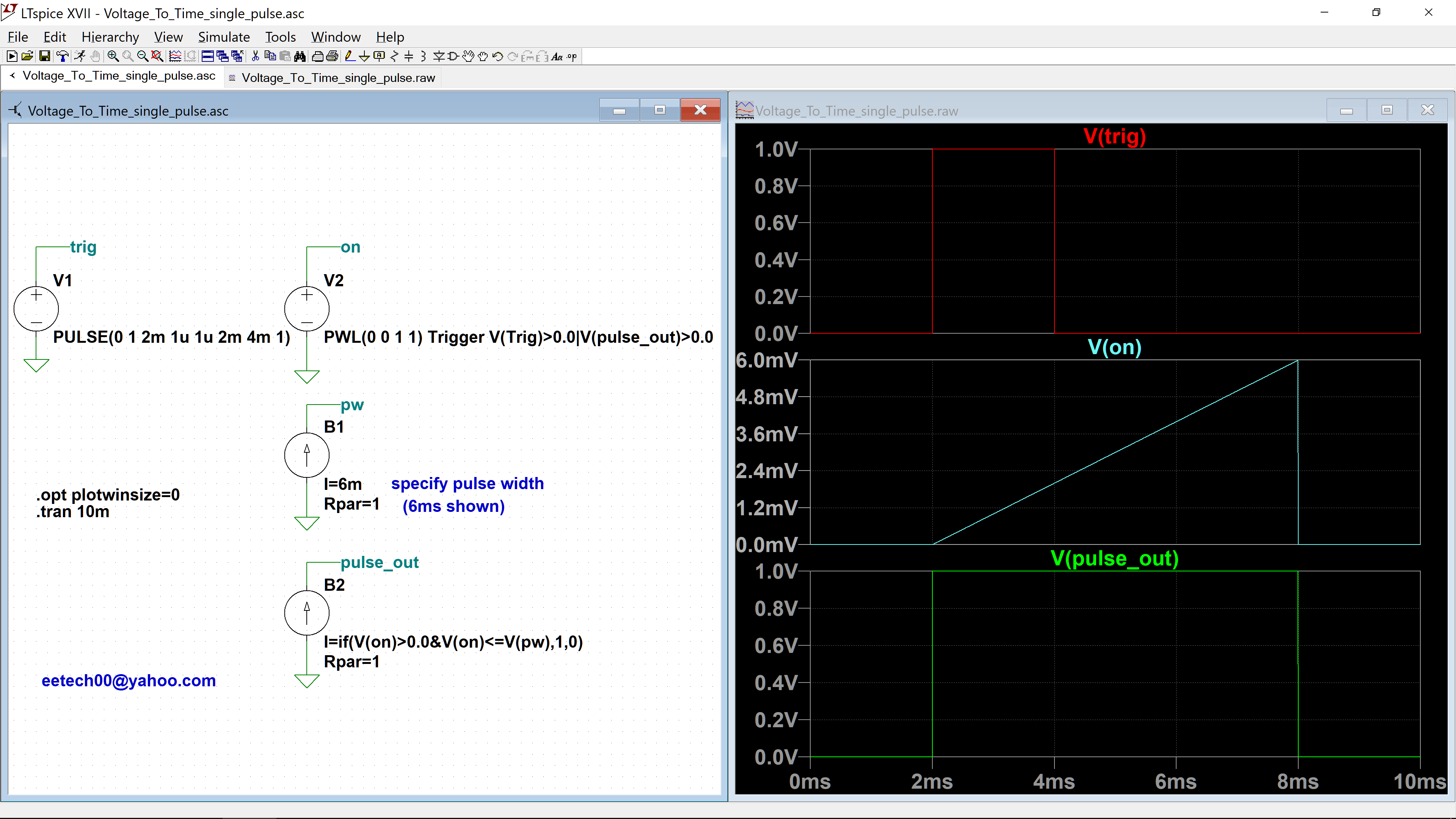Viewport: 1456px width, 819px height.
Task: Click the Zoom Out magnifier icon
Action: click(143, 56)
